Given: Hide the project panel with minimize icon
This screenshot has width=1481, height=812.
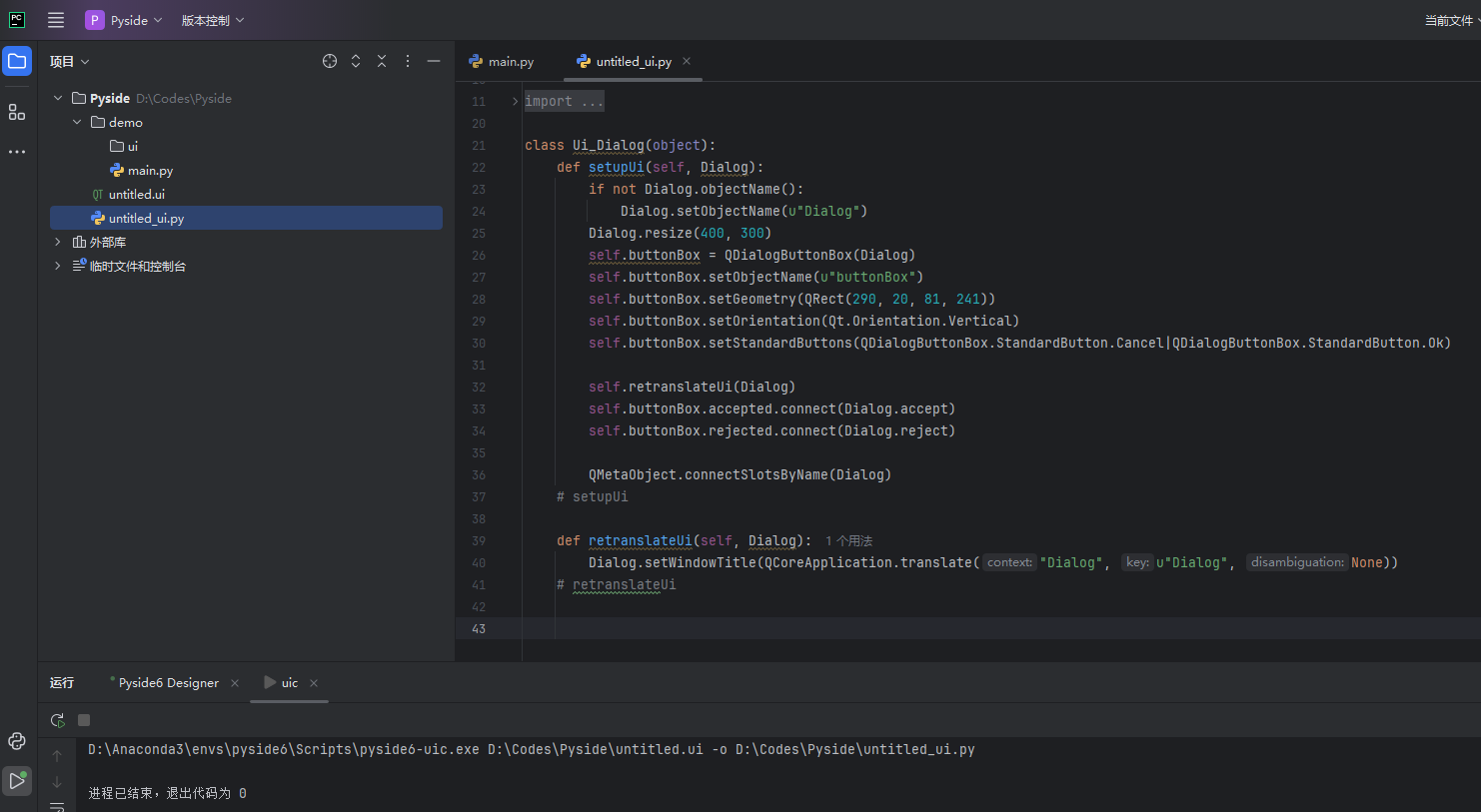Looking at the screenshot, I should click(x=434, y=61).
